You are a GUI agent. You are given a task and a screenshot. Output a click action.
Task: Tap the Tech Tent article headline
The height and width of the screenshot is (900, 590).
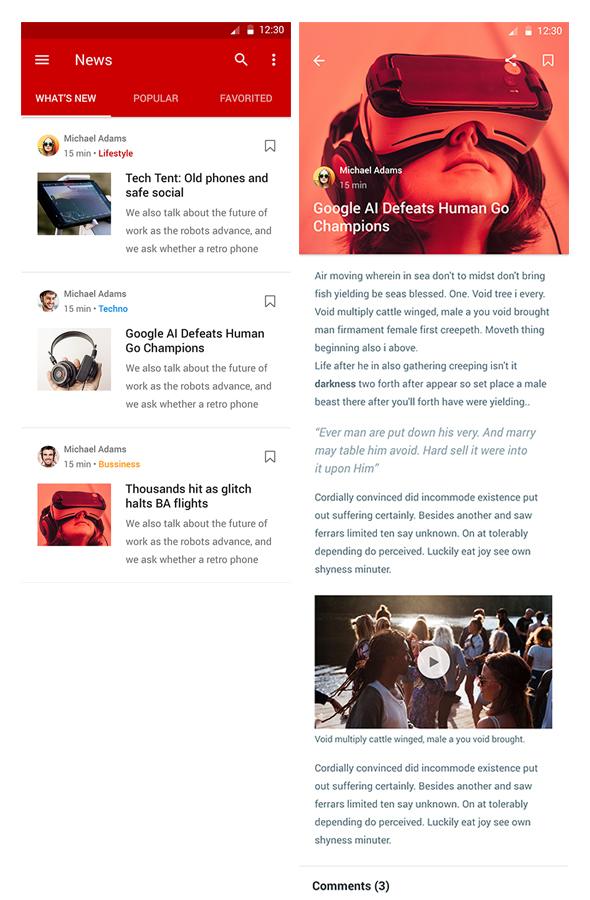[197, 185]
